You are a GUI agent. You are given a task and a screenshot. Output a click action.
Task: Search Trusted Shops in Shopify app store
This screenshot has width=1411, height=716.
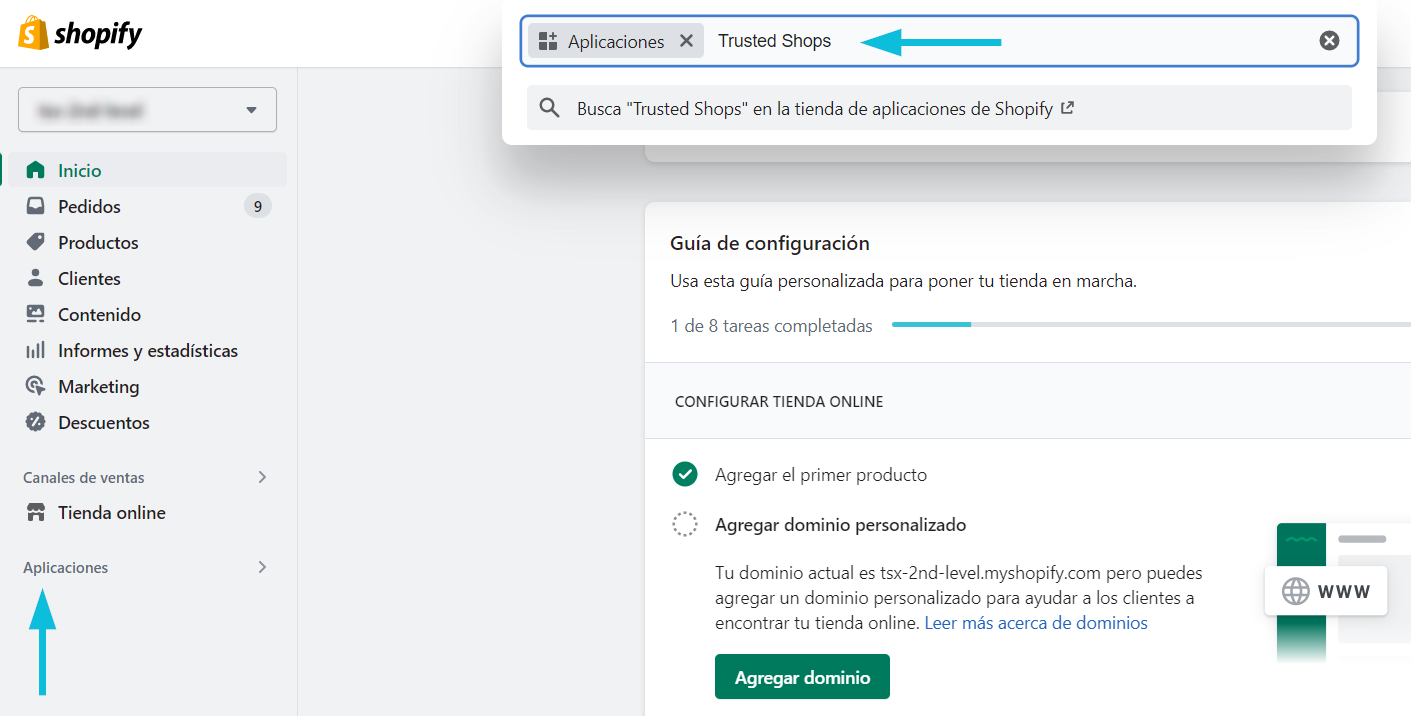tap(939, 108)
